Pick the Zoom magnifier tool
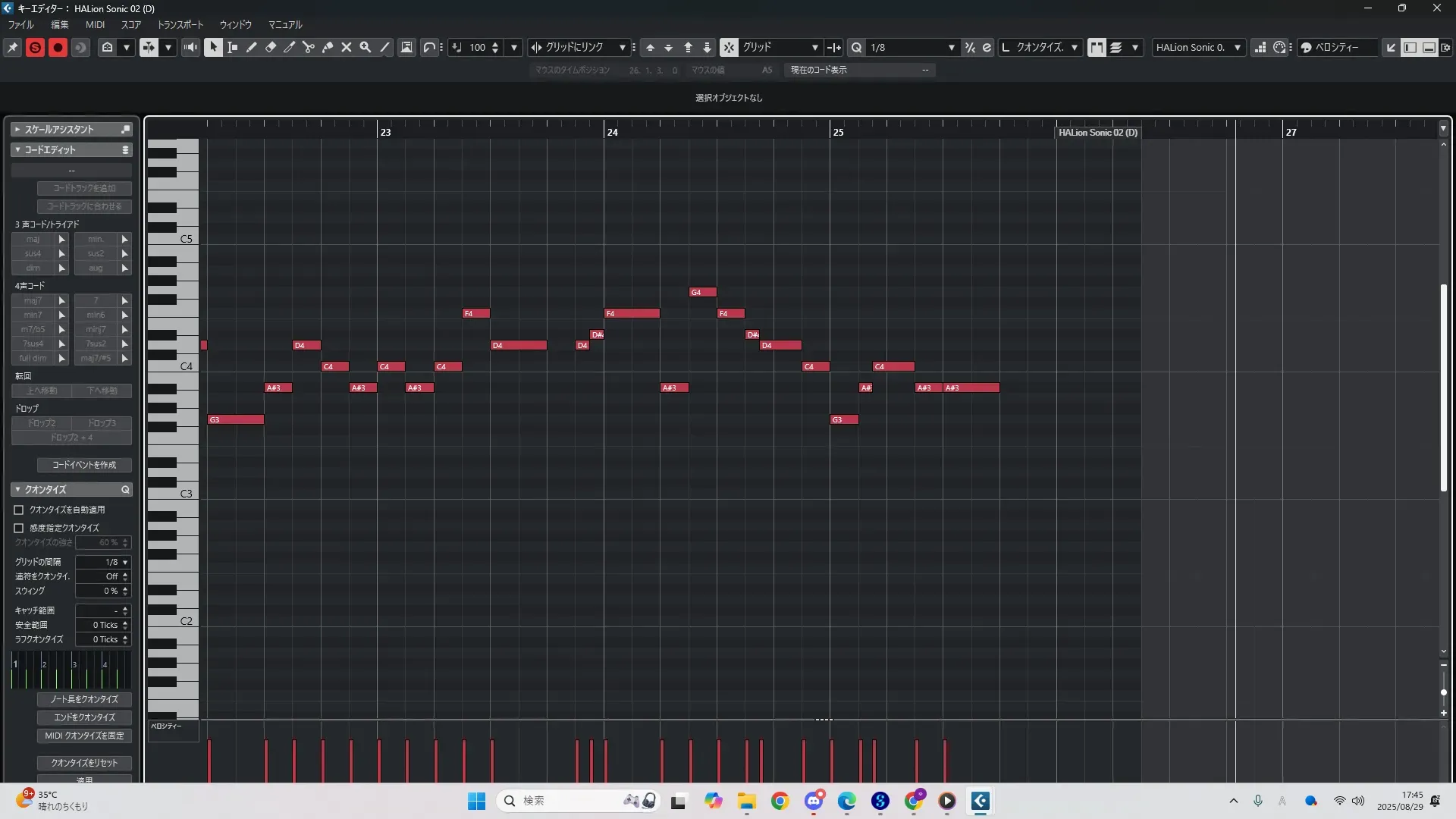Screen dimensions: 1456x819 (366, 47)
